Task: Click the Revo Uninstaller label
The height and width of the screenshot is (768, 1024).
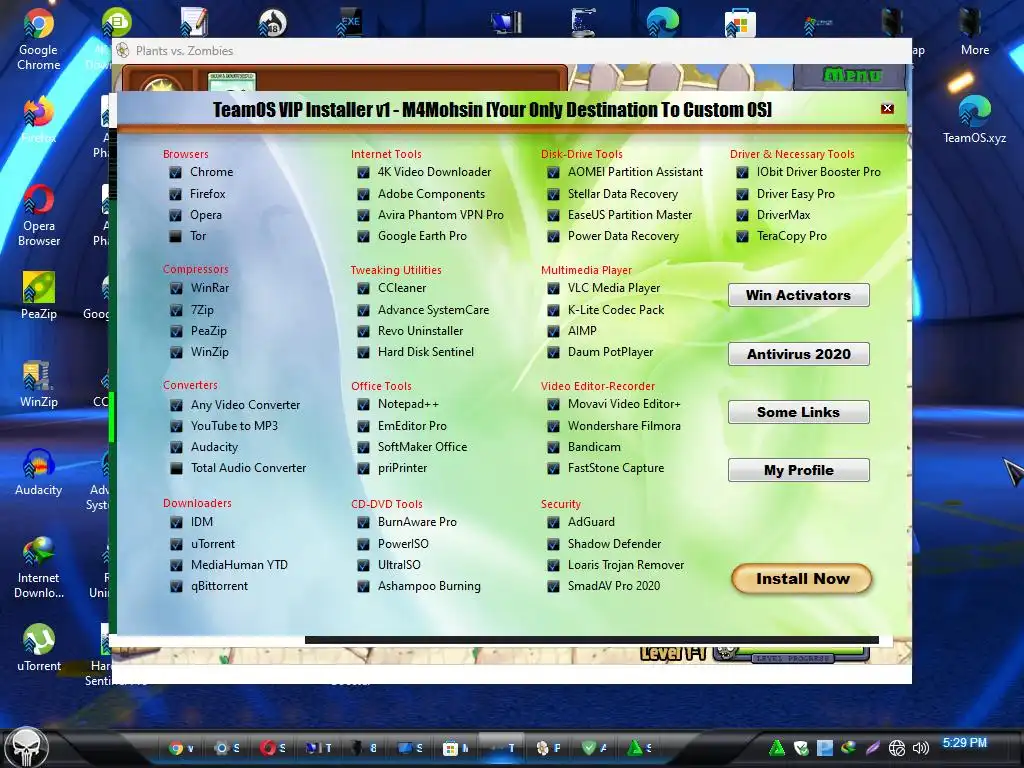Action: 420,331
